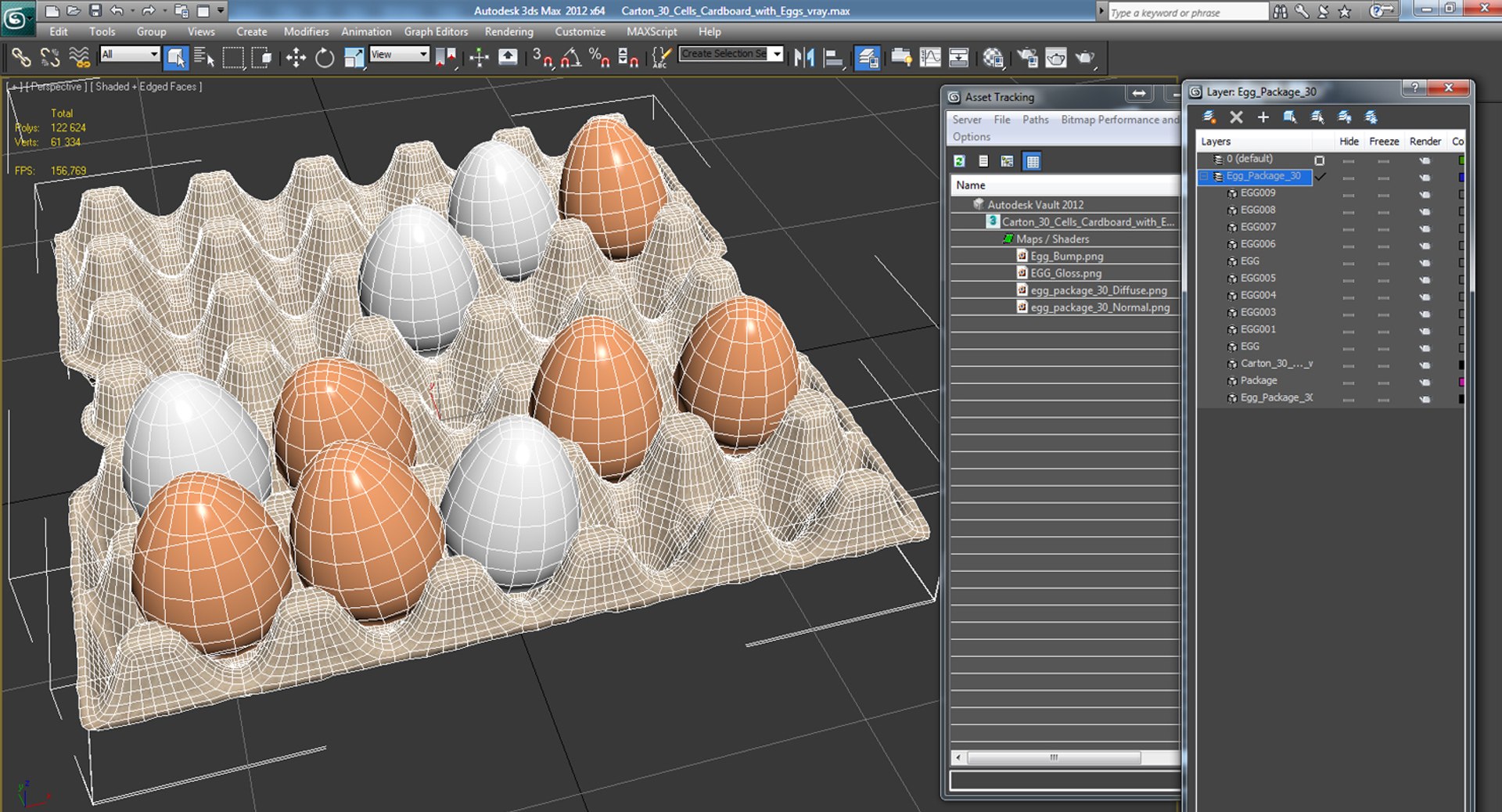The width and height of the screenshot is (1502, 812).
Task: Toggle Freeze for the Package object
Action: point(1383,382)
